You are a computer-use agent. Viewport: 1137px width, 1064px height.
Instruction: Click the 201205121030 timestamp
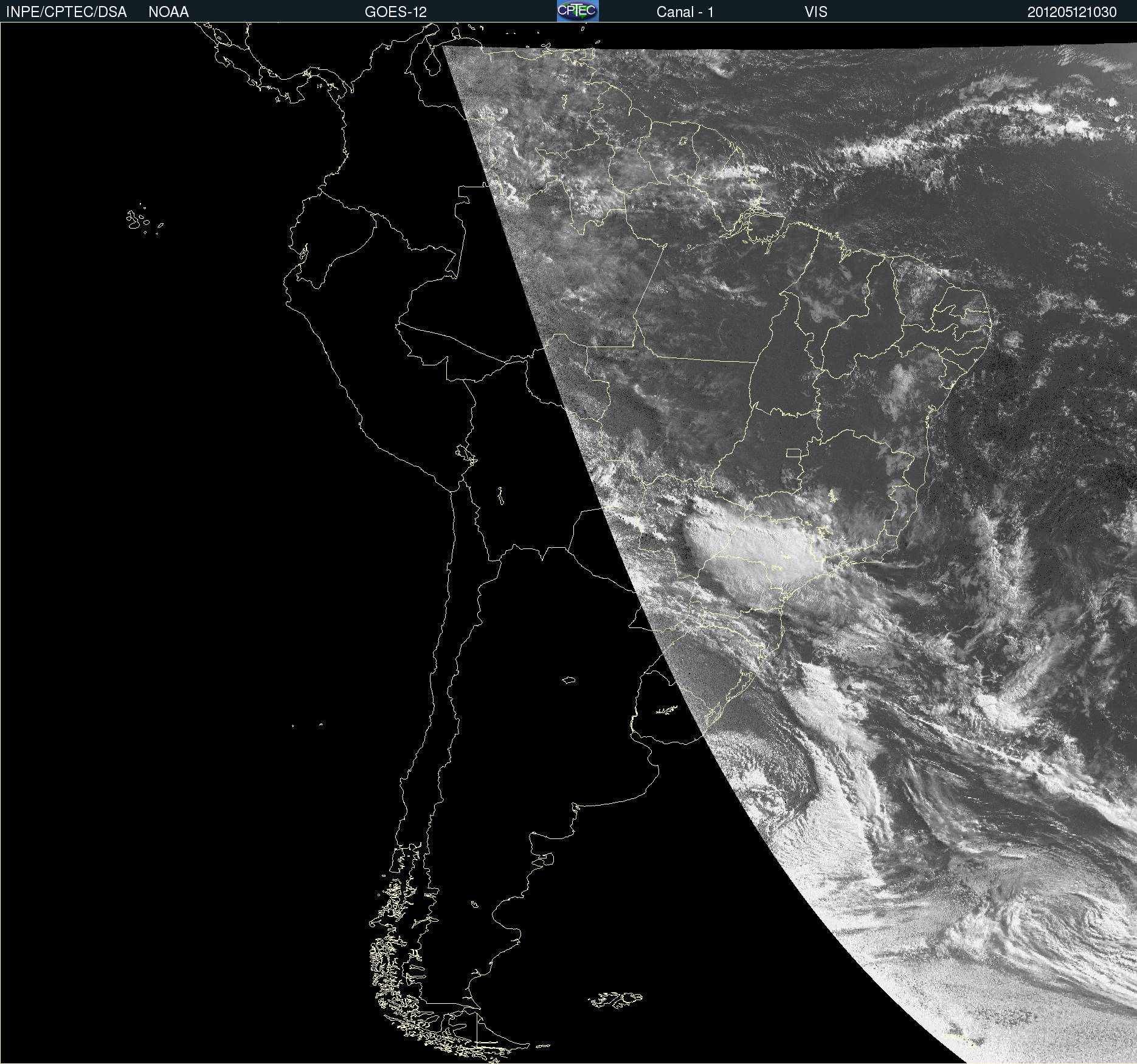pyautogui.click(x=1072, y=12)
